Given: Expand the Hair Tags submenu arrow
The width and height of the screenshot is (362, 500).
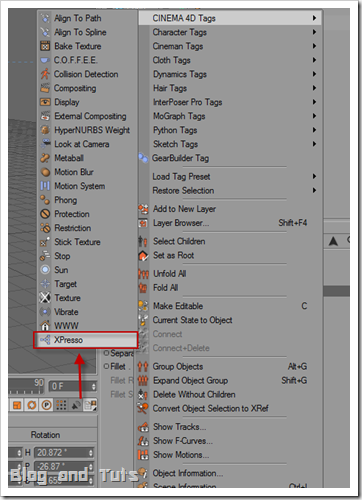Looking at the screenshot, I should 314,88.
